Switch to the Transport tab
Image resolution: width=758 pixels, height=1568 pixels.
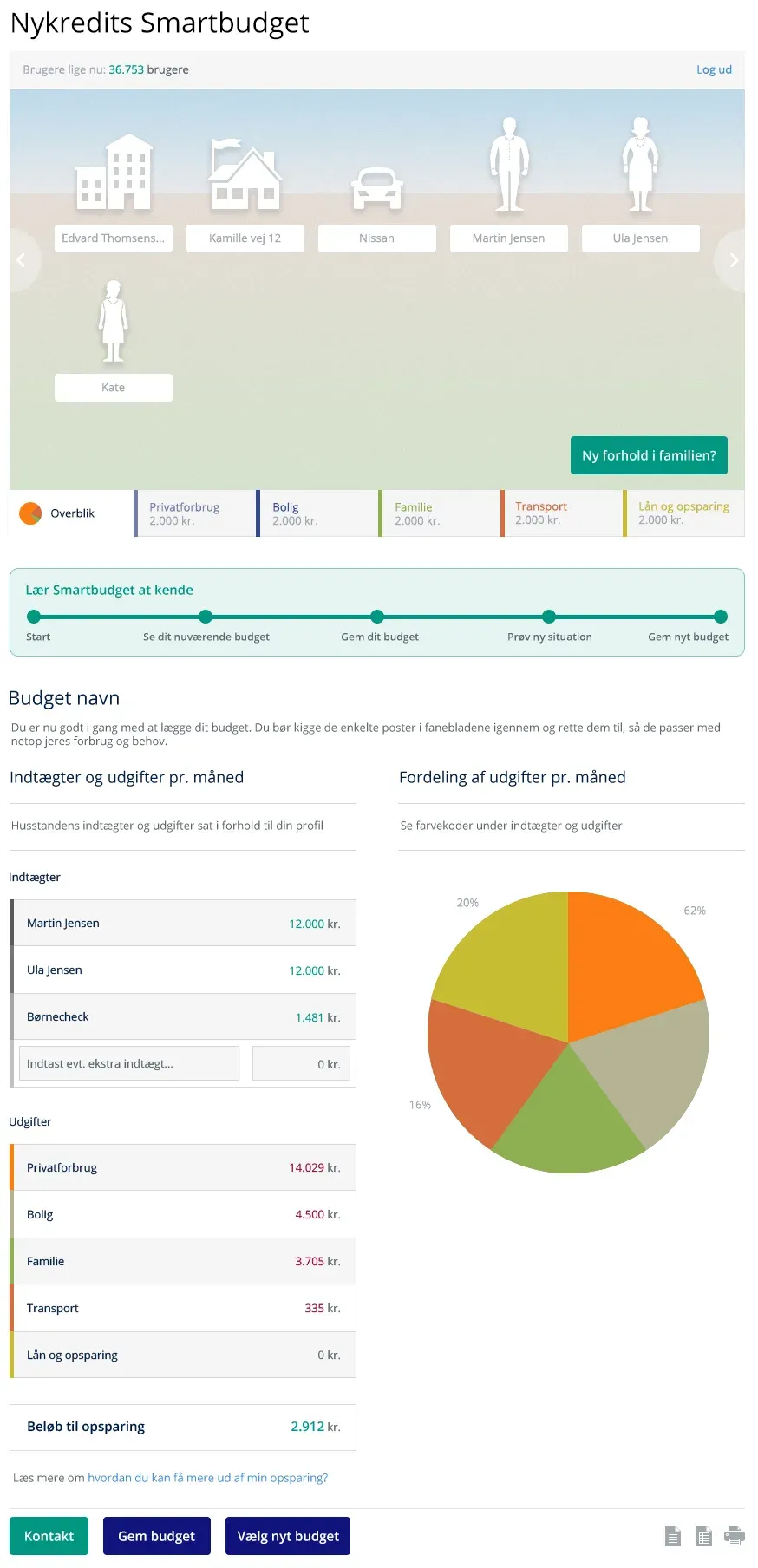click(x=561, y=513)
